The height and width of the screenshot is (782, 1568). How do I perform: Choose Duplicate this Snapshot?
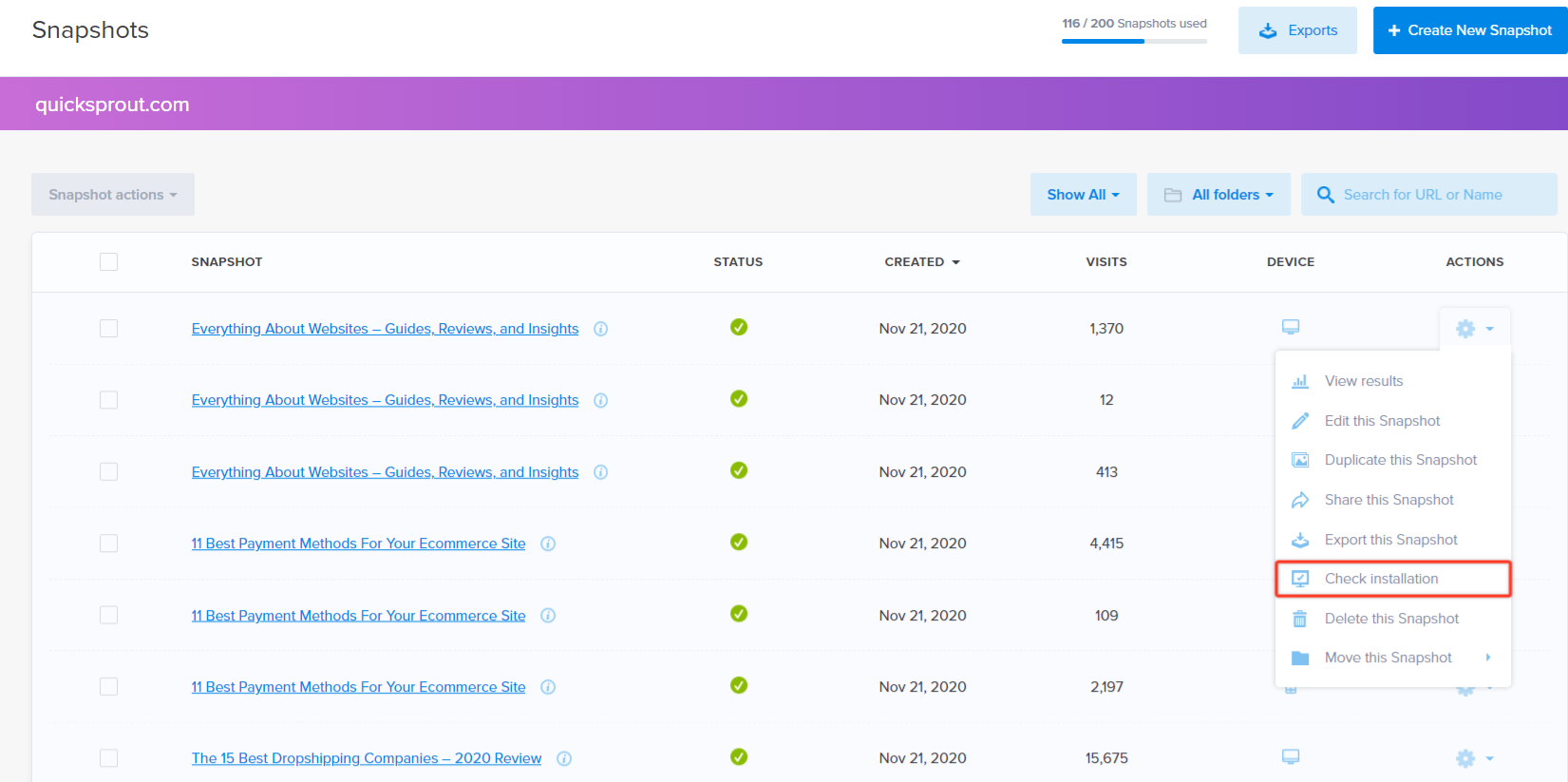[x=1392, y=460]
